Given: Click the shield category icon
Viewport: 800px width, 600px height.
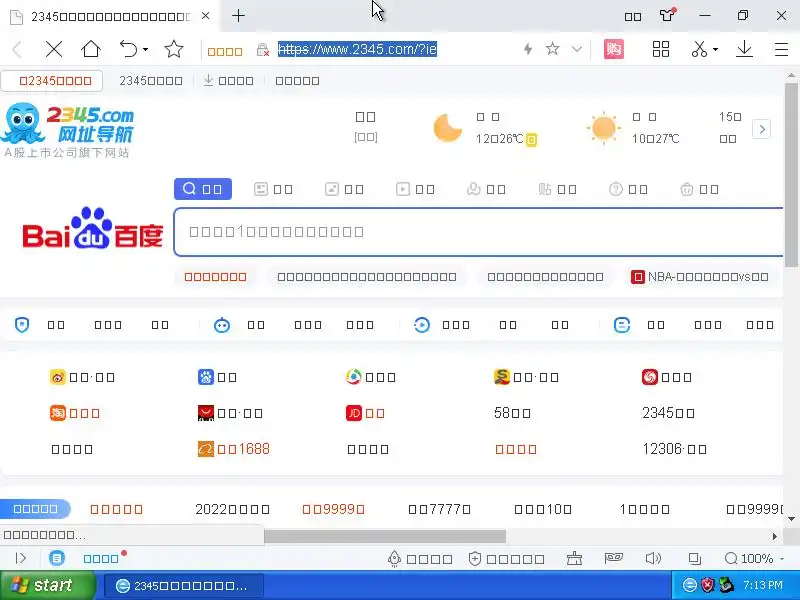Looking at the screenshot, I should (22, 324).
